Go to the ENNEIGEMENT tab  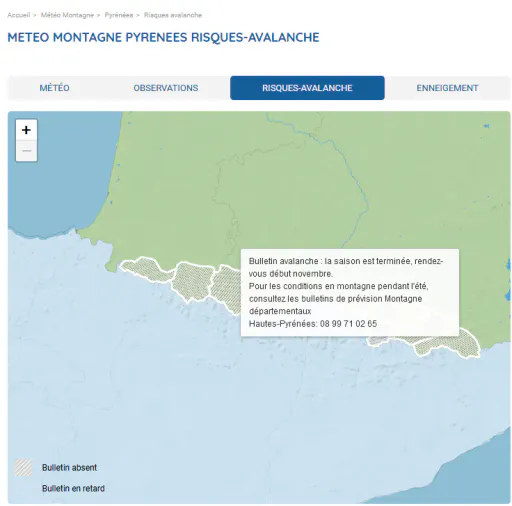point(447,88)
